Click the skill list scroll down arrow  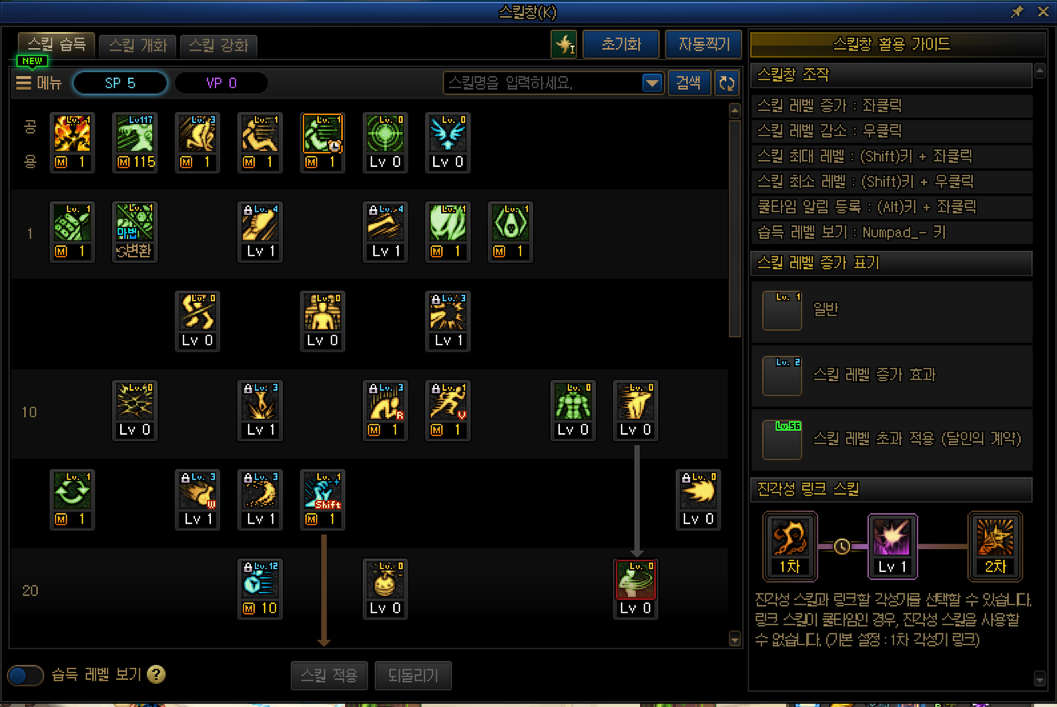click(735, 639)
